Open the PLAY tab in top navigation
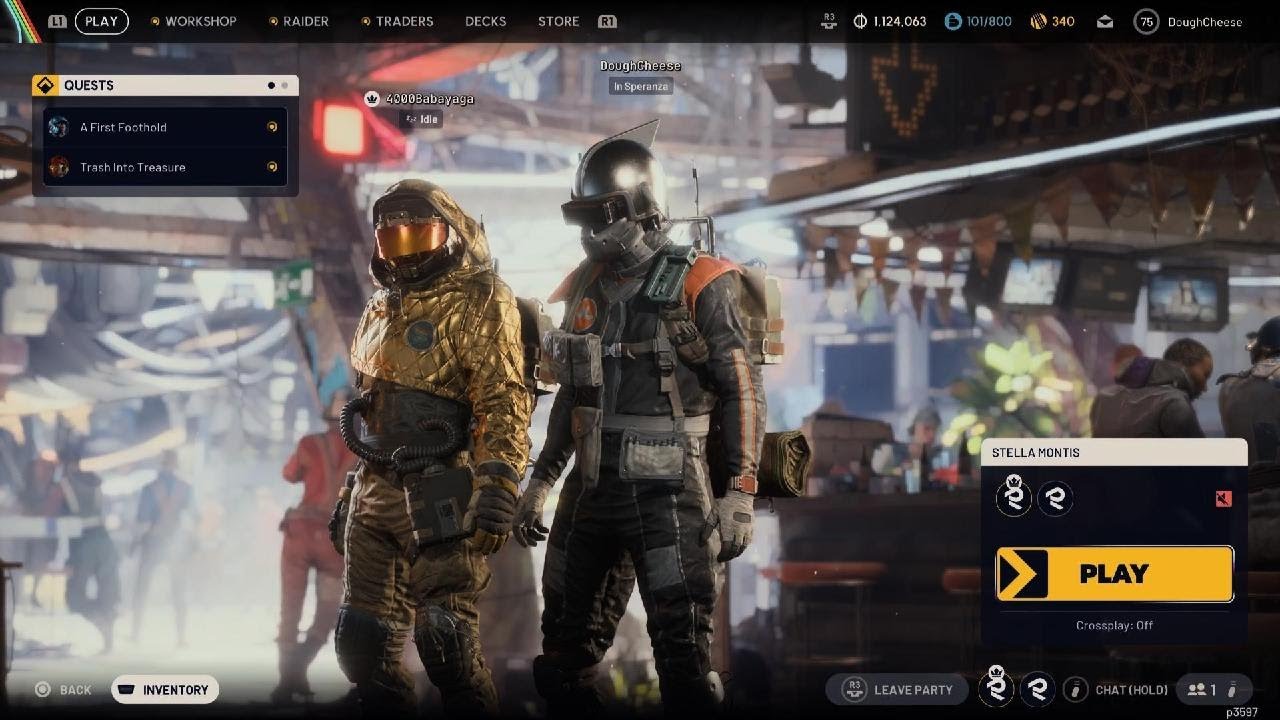This screenshot has width=1280, height=720. click(x=102, y=21)
